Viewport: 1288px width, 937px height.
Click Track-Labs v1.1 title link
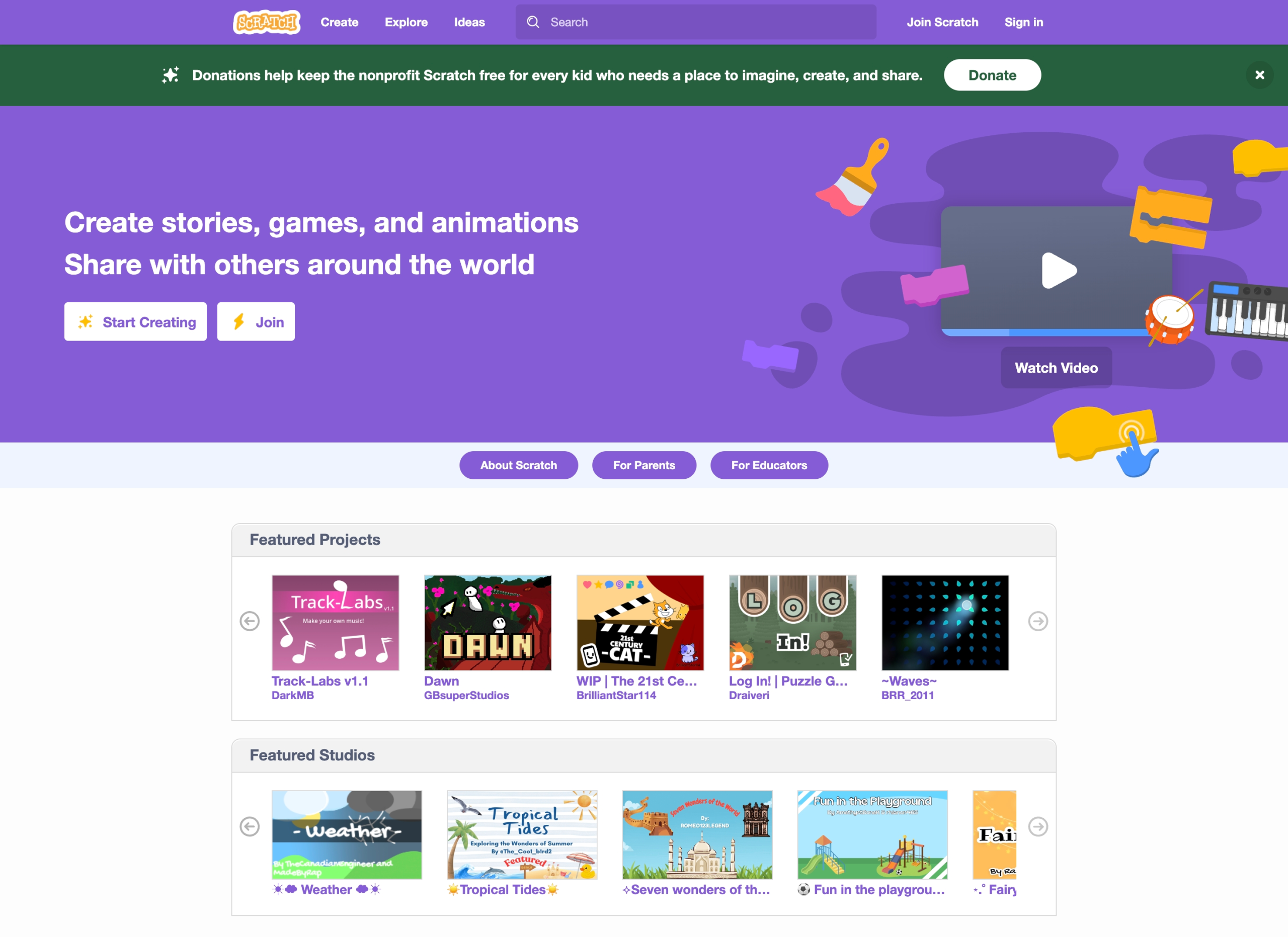pos(319,681)
